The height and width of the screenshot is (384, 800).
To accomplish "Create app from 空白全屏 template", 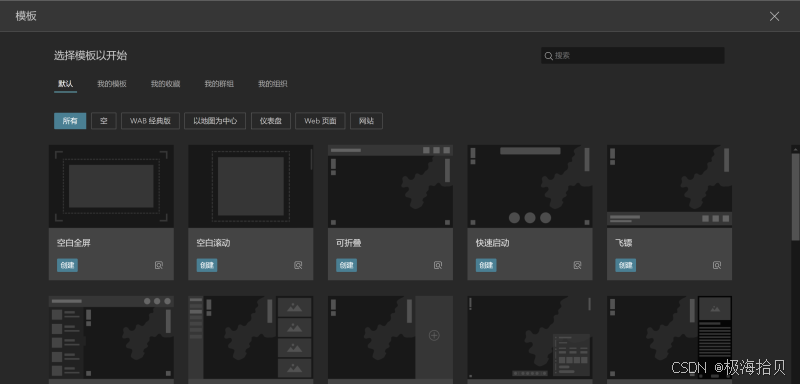I will tap(67, 265).
